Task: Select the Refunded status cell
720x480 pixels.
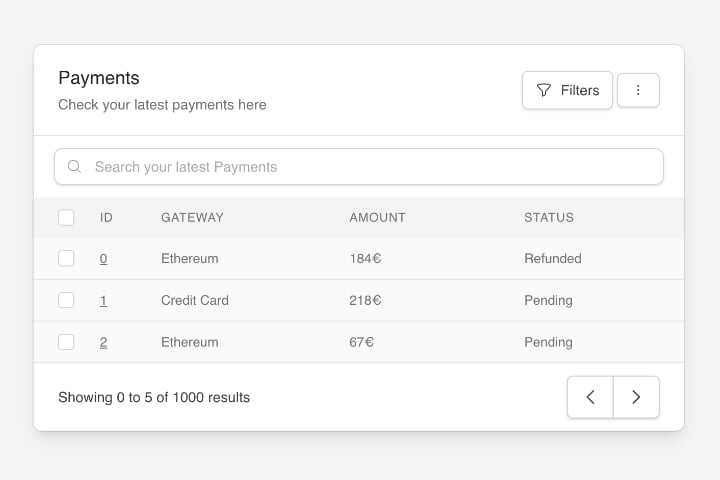Action: coord(552,258)
